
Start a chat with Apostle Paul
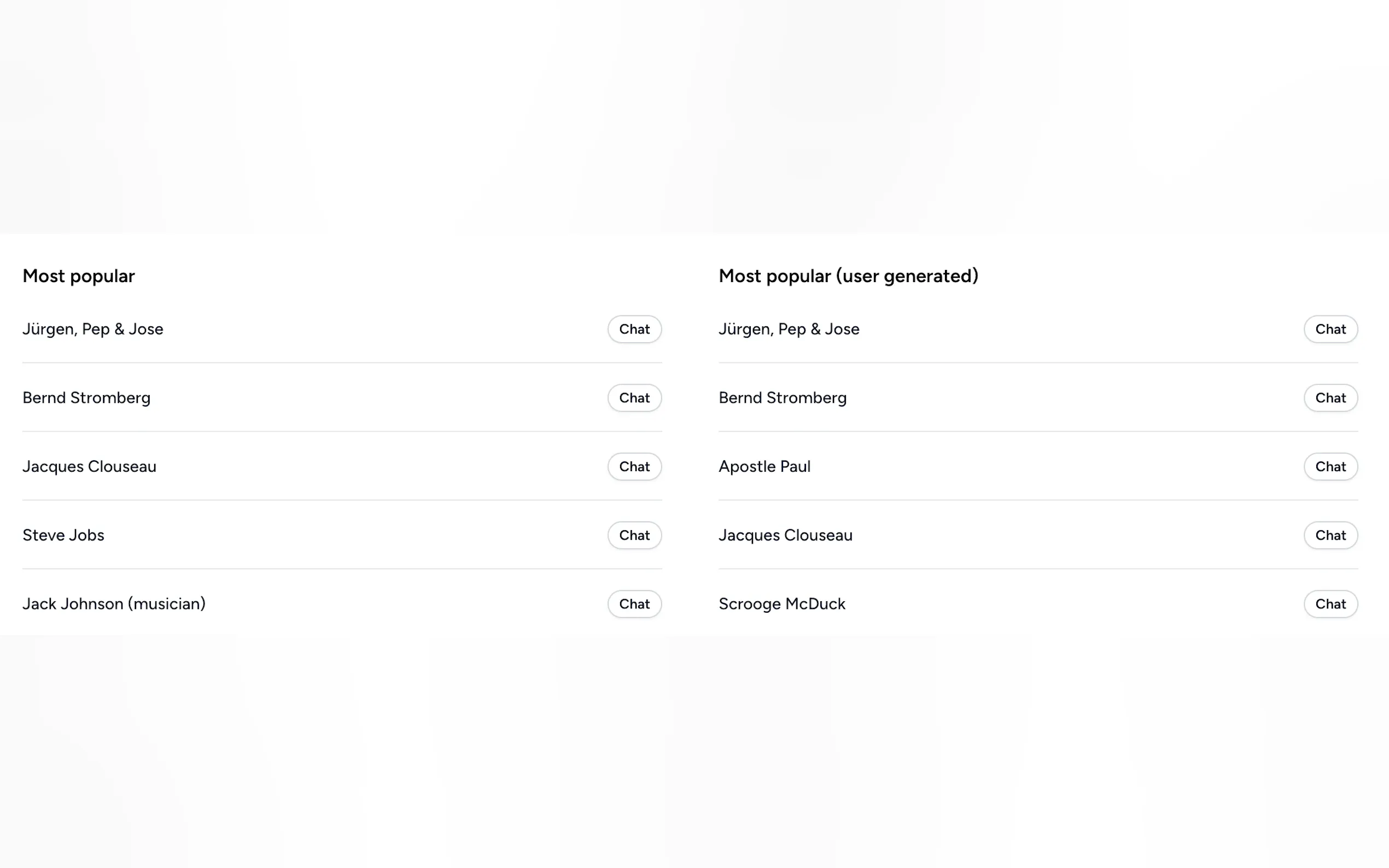pyautogui.click(x=1330, y=467)
